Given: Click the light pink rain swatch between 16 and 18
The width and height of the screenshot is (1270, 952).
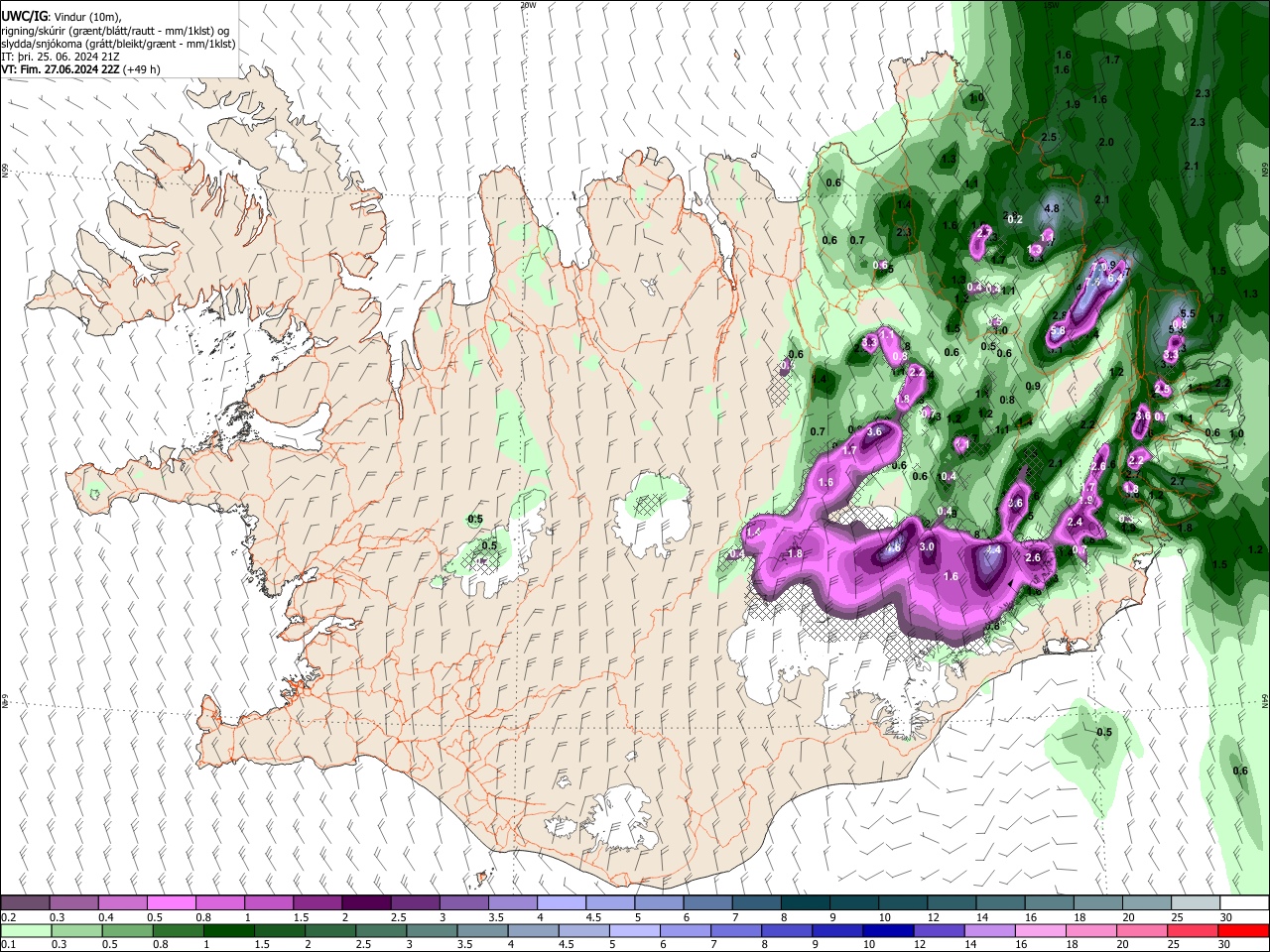Looking at the screenshot, I should [1041, 931].
